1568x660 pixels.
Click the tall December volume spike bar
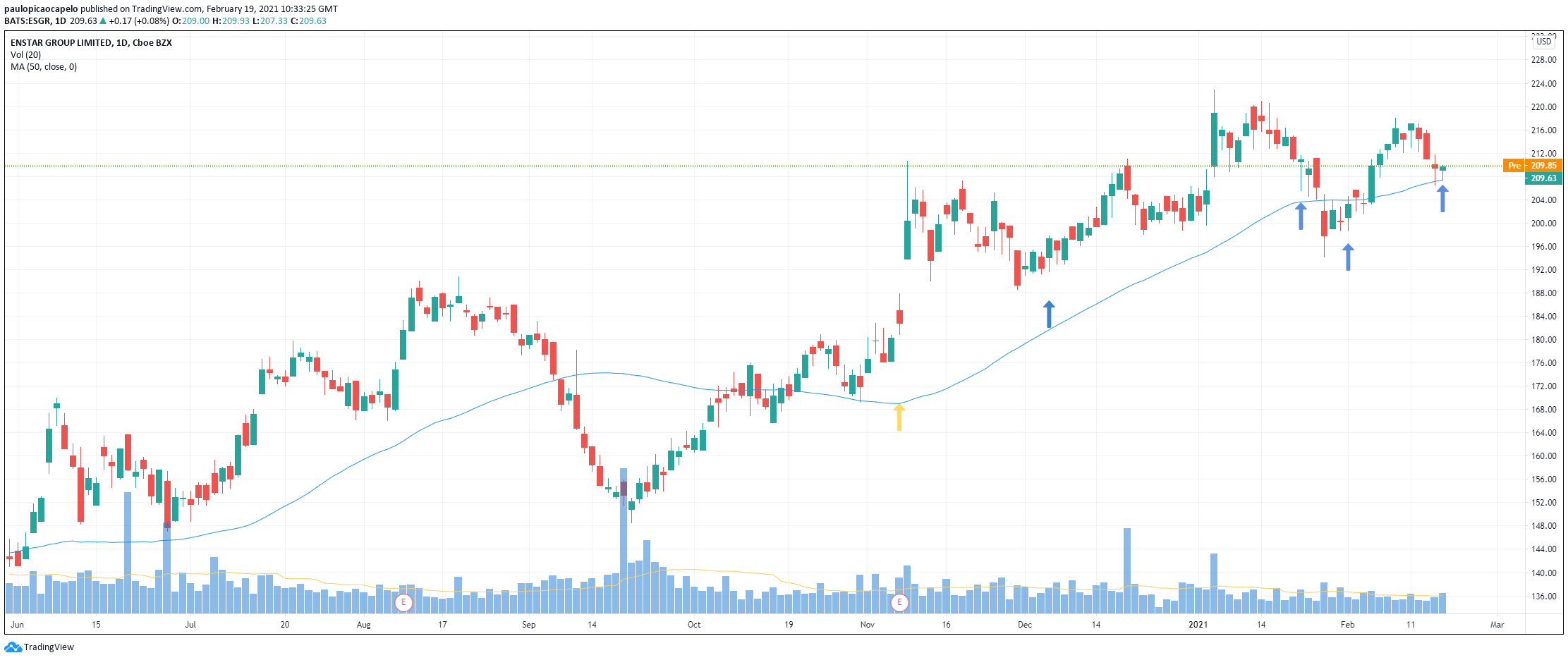point(1127,571)
